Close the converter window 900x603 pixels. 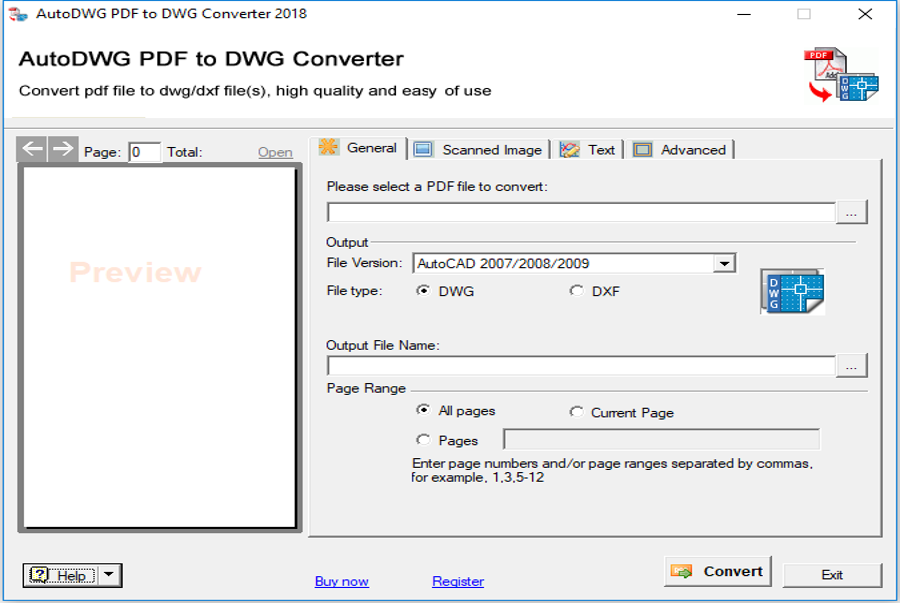pyautogui.click(x=865, y=14)
